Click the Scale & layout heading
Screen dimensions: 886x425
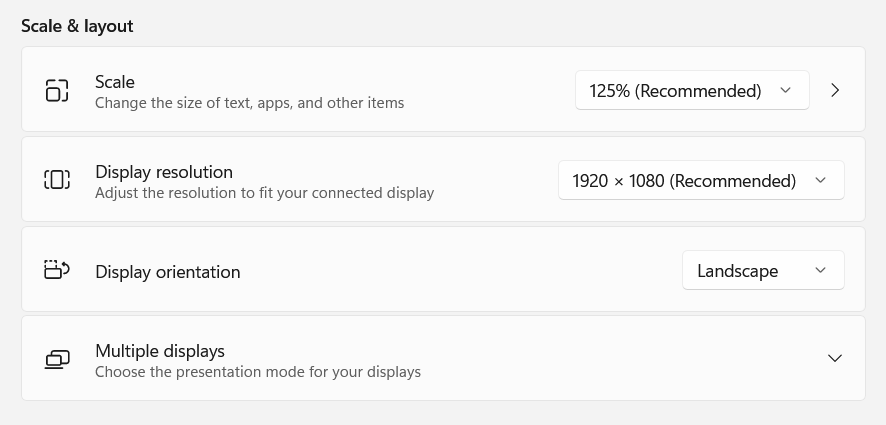pyautogui.click(x=77, y=26)
